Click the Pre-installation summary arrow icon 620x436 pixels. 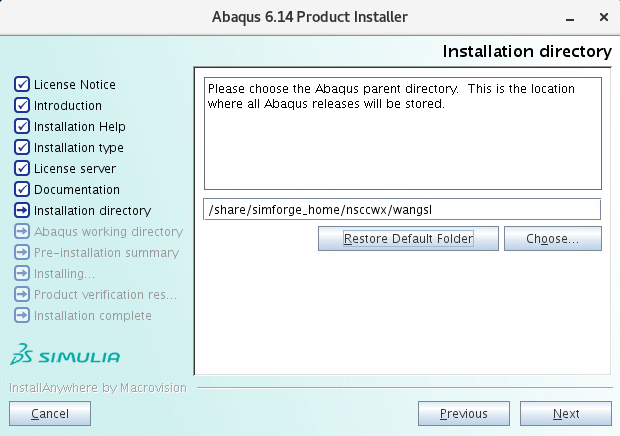click(x=22, y=252)
